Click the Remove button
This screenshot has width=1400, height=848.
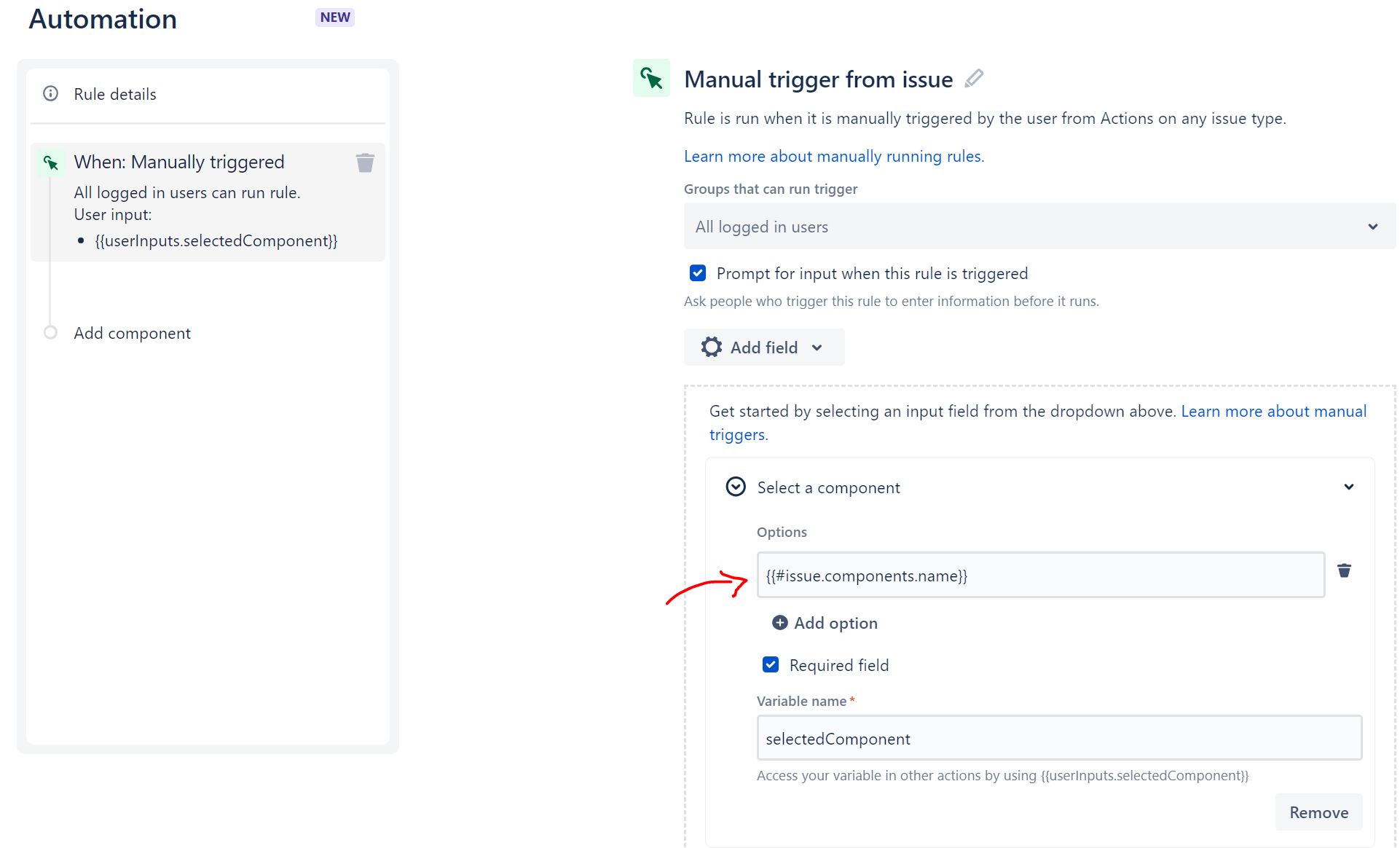[1318, 812]
